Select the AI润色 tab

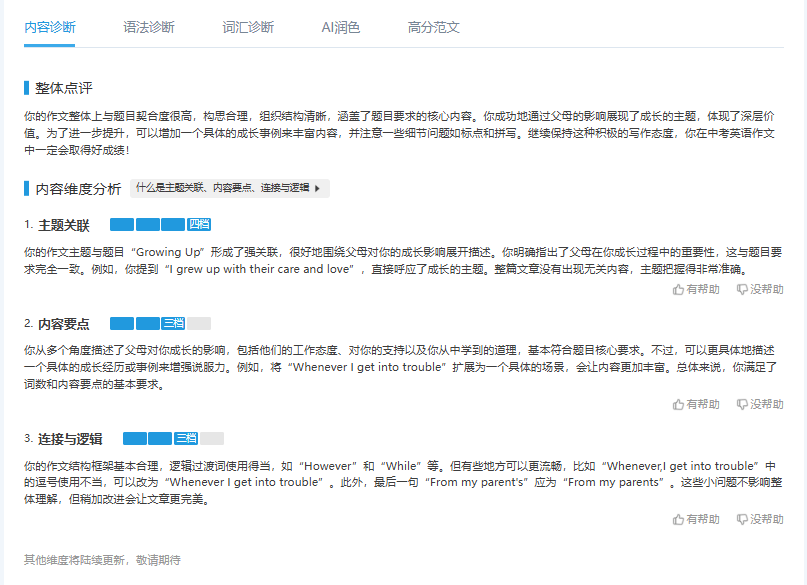point(340,27)
